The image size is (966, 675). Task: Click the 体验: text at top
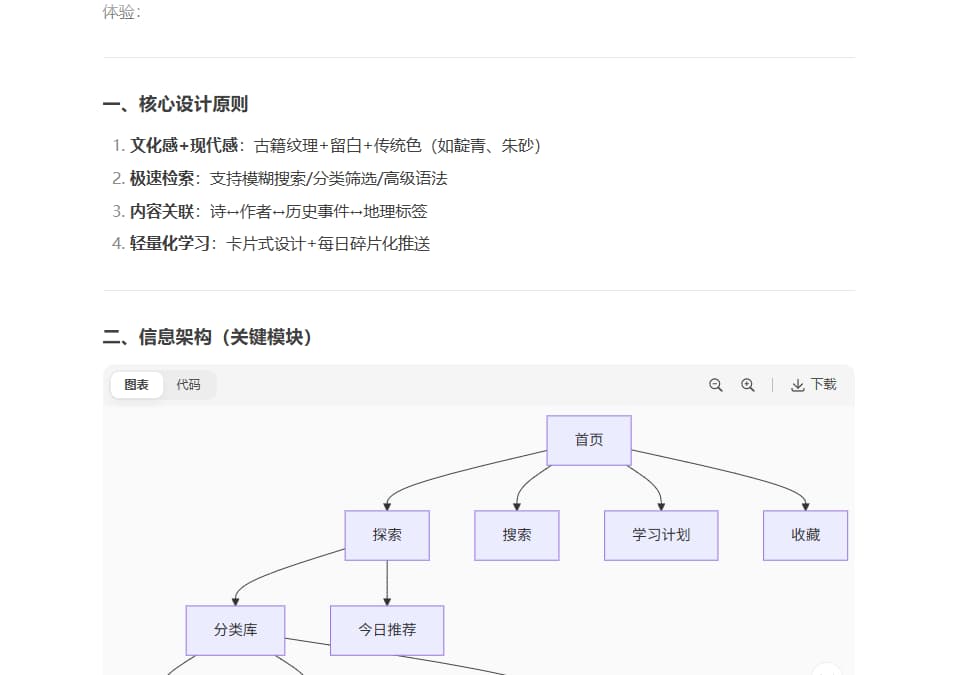pos(122,12)
